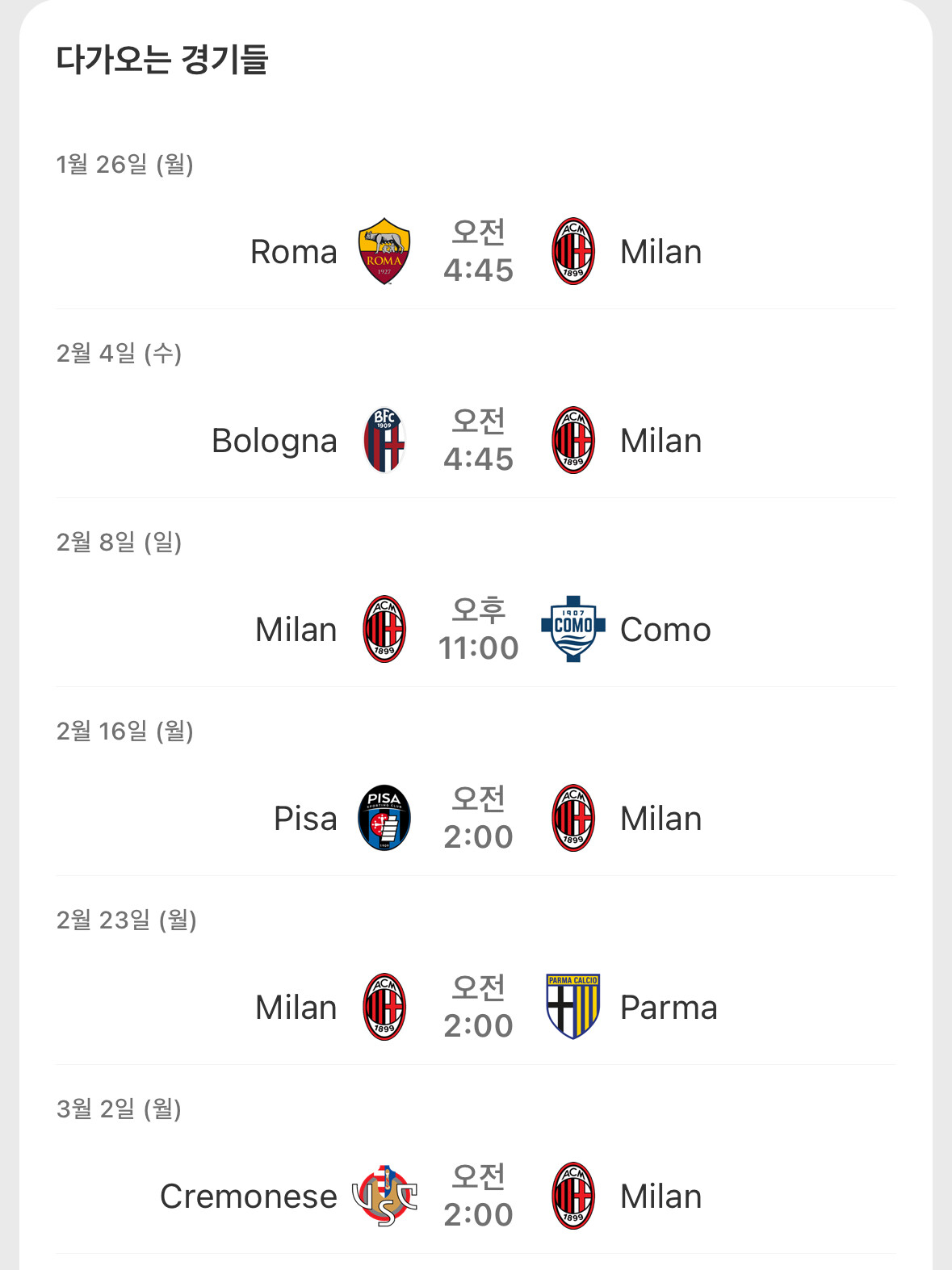The image size is (952, 1270).
Task: Click Milan crest in Roma match
Action: 573,251
